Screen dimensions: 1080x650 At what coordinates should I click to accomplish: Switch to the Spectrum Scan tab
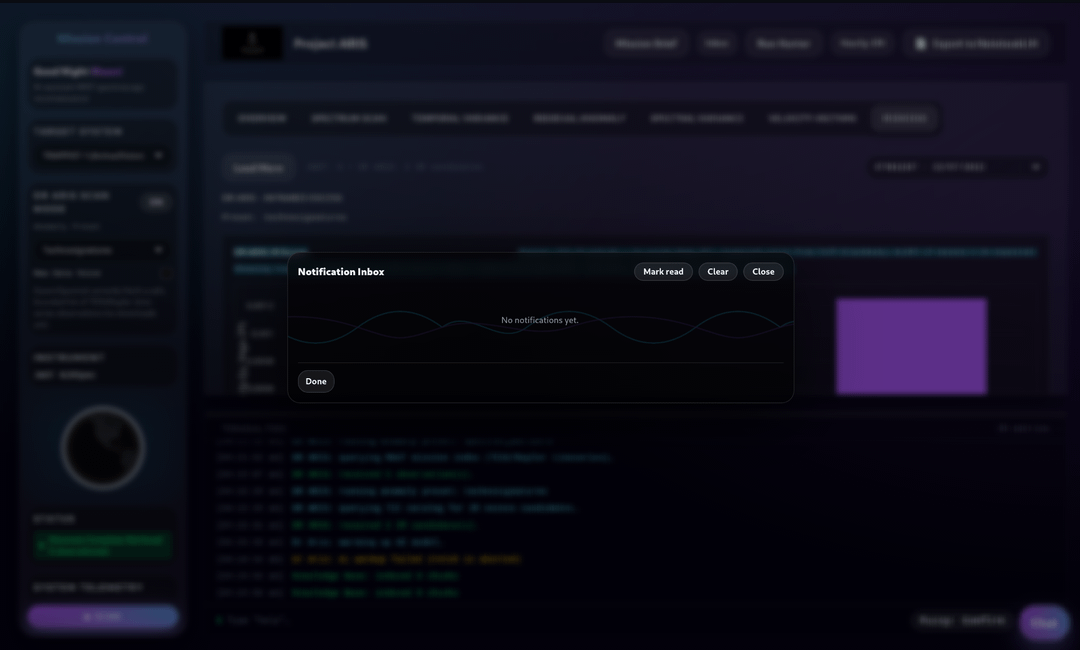[x=348, y=118]
